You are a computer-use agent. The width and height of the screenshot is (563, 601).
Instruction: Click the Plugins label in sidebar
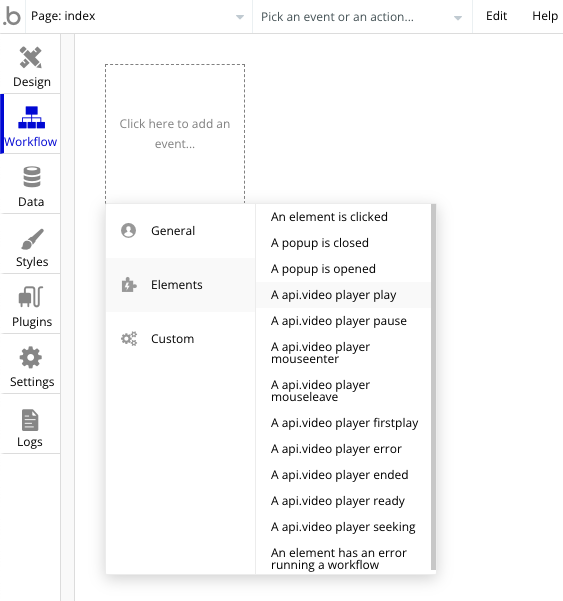click(x=32, y=322)
